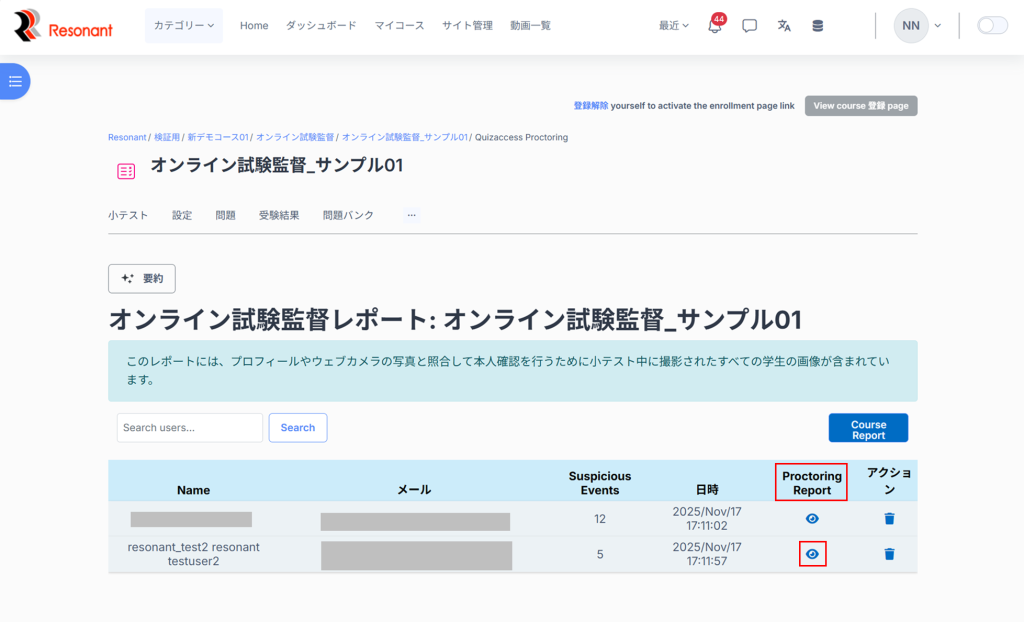Click the Course Report button
Image resolution: width=1024 pixels, height=622 pixels.
pyautogui.click(x=868, y=428)
